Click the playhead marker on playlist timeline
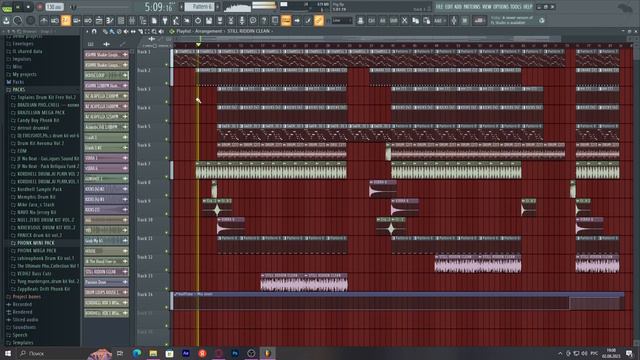 point(198,44)
